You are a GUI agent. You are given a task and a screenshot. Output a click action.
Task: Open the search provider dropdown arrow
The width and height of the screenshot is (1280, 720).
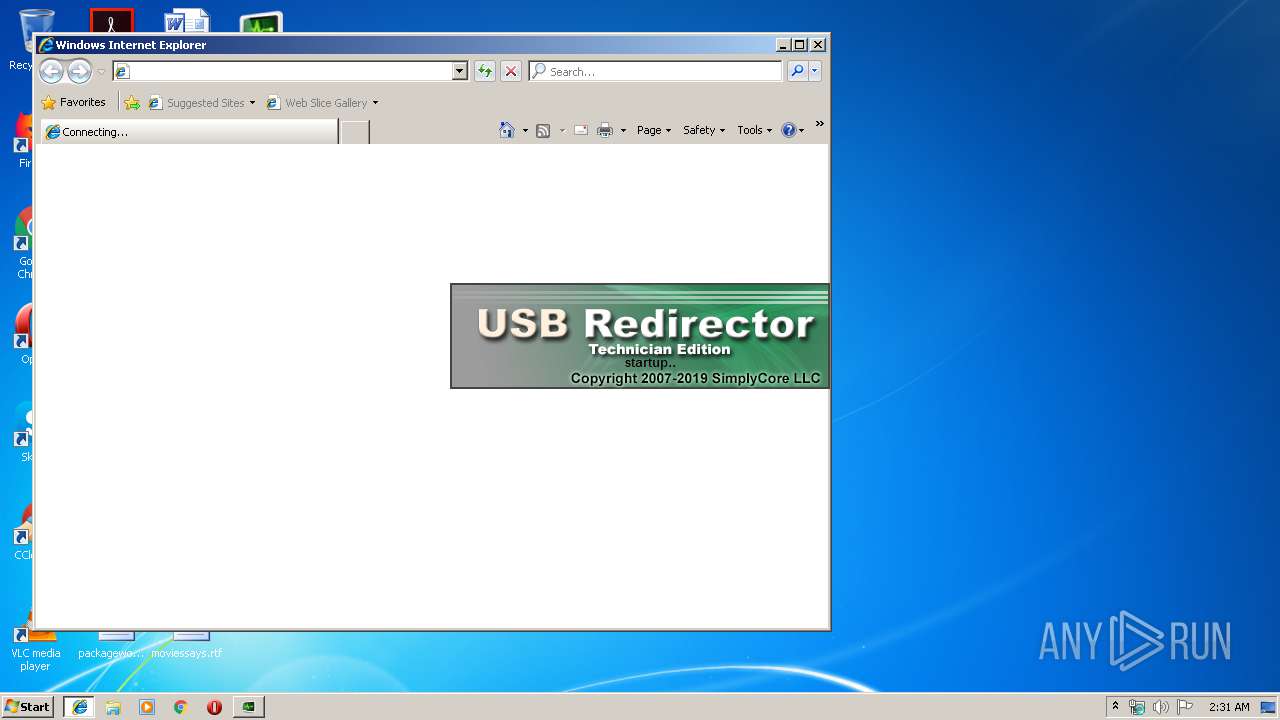[815, 71]
